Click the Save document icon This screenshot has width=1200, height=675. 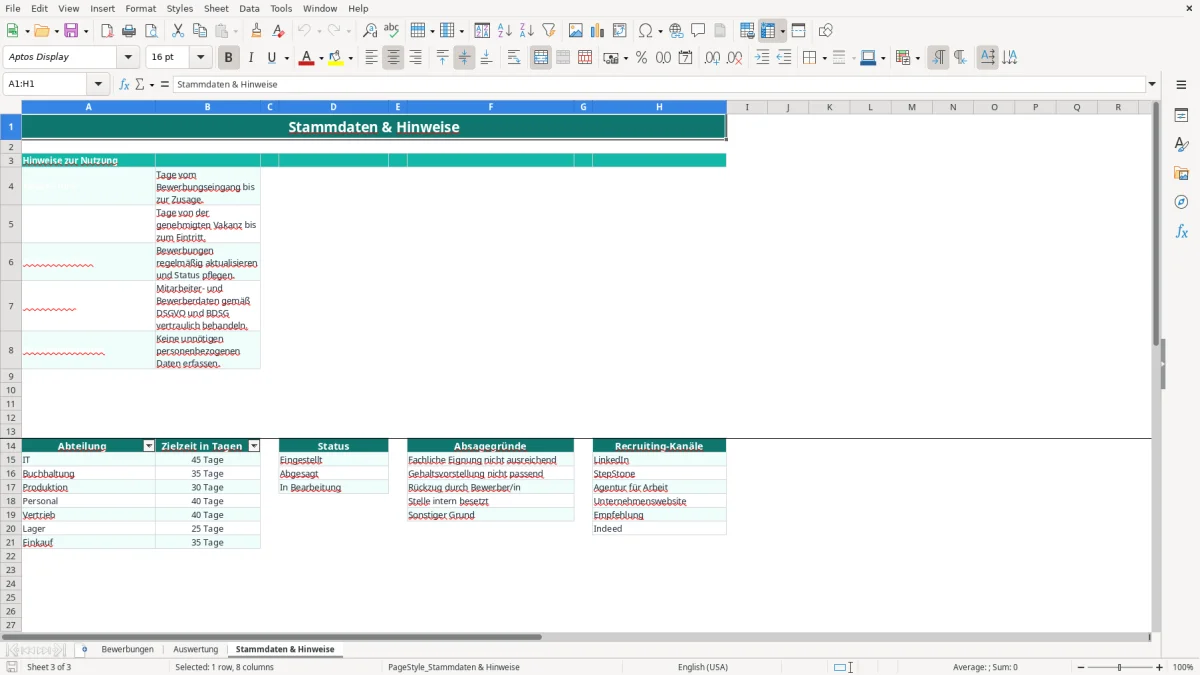(71, 31)
